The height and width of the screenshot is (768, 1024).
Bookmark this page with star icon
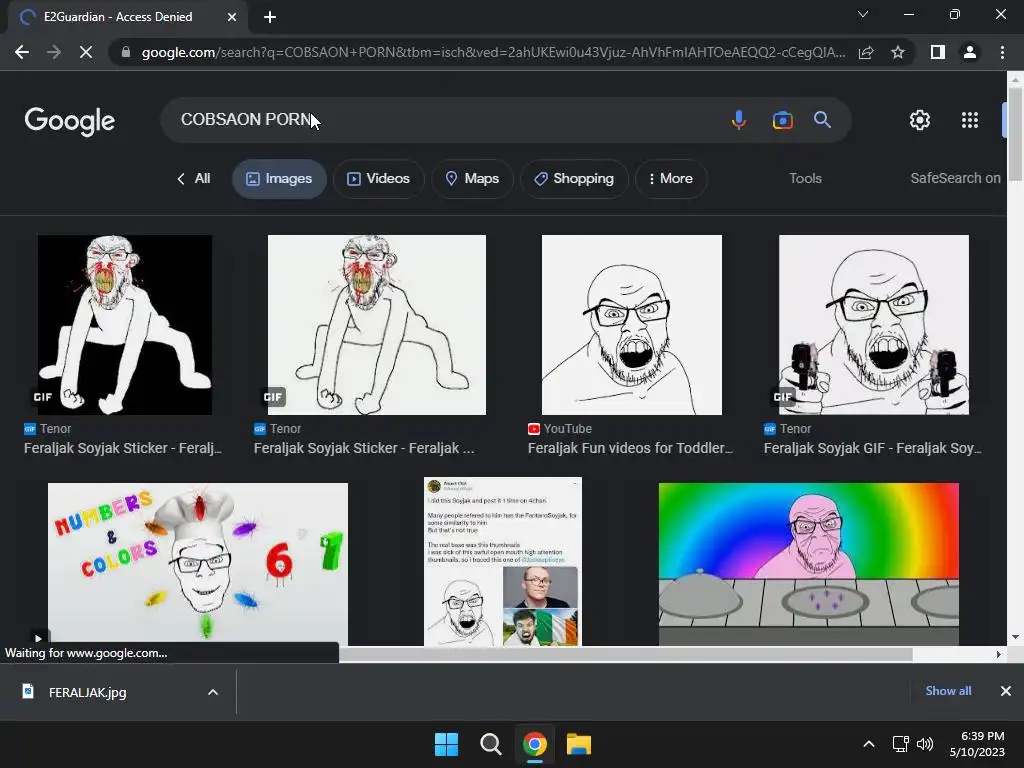898,52
